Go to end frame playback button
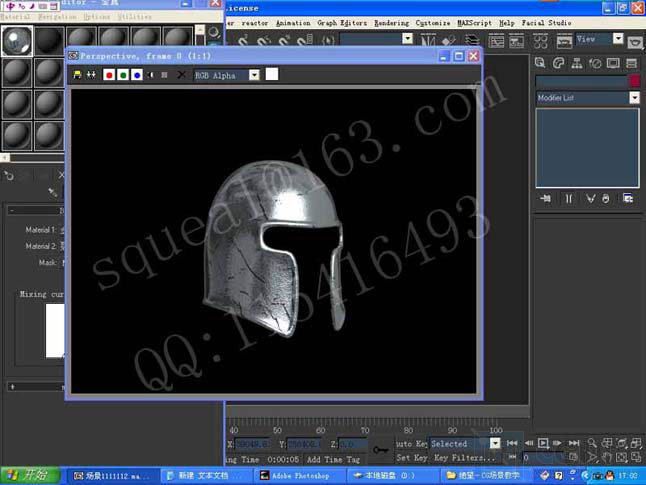The image size is (646, 485). pos(573,443)
